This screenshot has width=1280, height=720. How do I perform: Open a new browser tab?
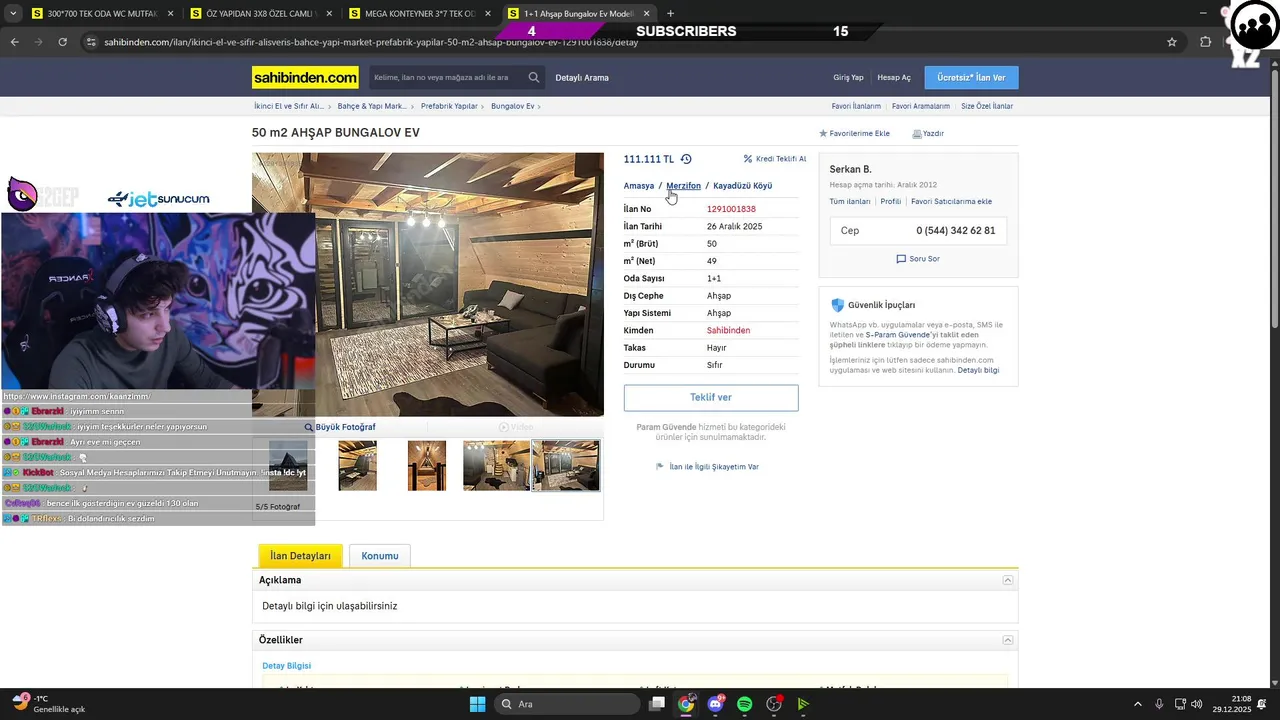tap(670, 14)
